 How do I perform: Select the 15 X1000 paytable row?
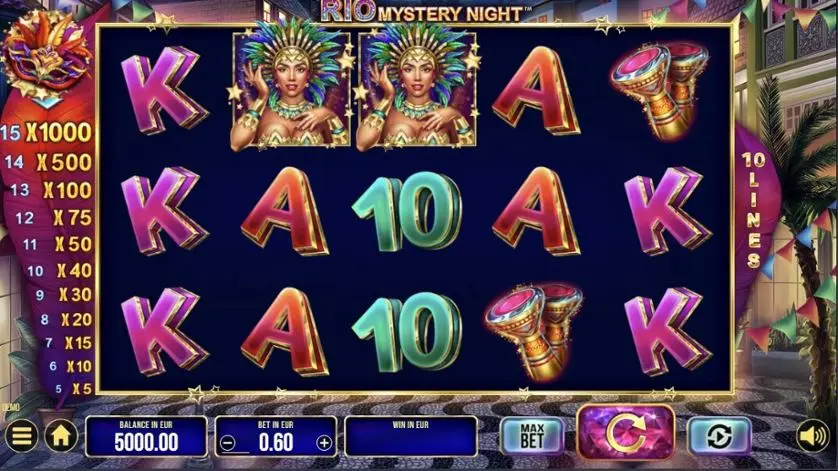pos(46,133)
